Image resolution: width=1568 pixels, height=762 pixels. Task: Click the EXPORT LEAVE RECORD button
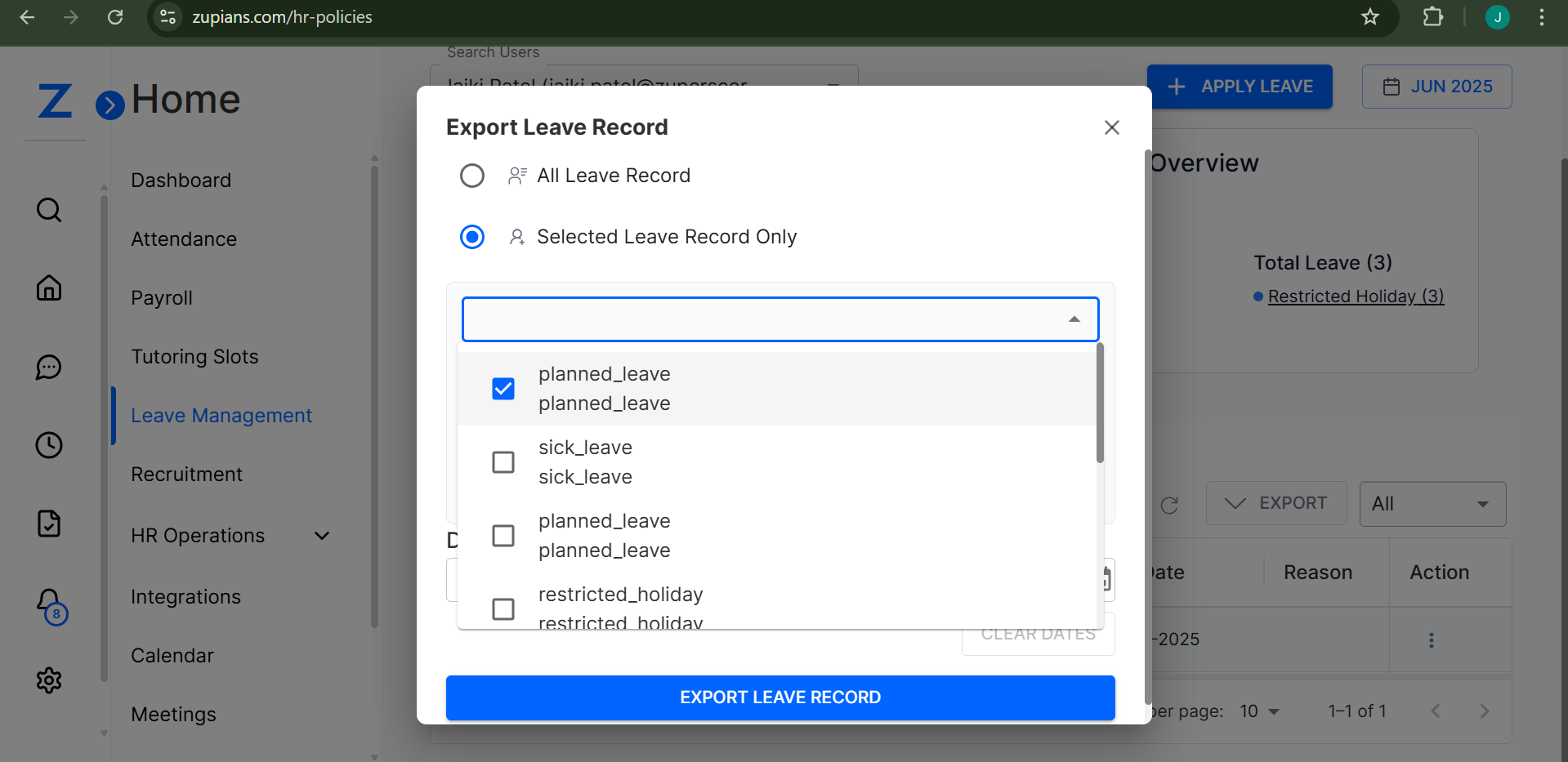(780, 697)
